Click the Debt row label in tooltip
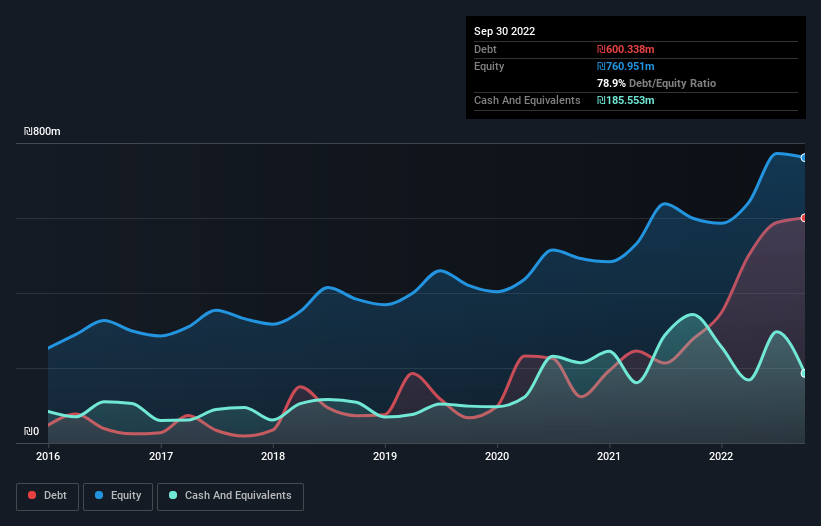The image size is (821, 526). click(x=485, y=49)
